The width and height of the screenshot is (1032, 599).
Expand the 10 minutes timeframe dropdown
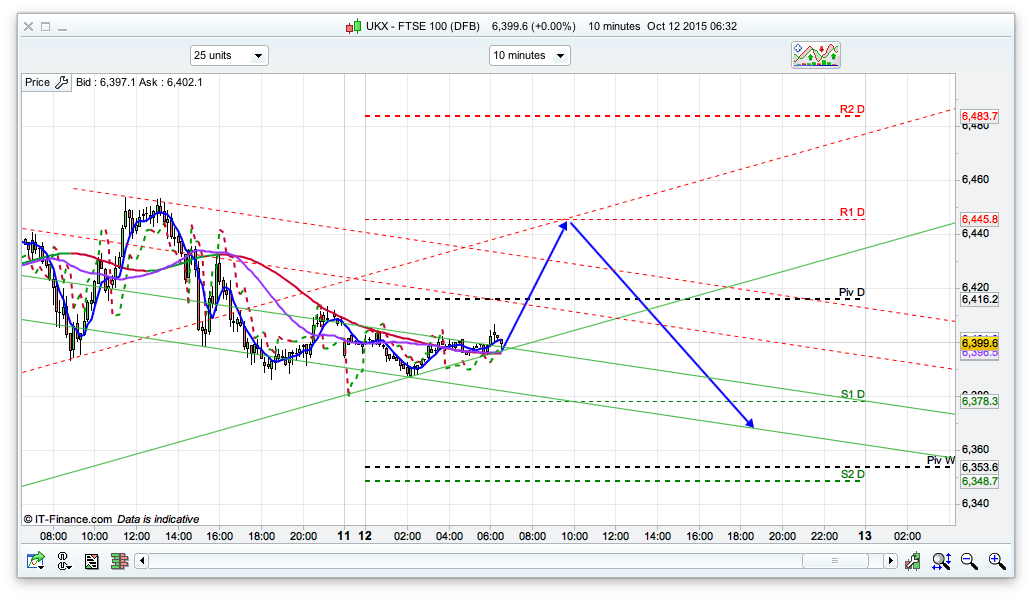pyautogui.click(x=529, y=56)
